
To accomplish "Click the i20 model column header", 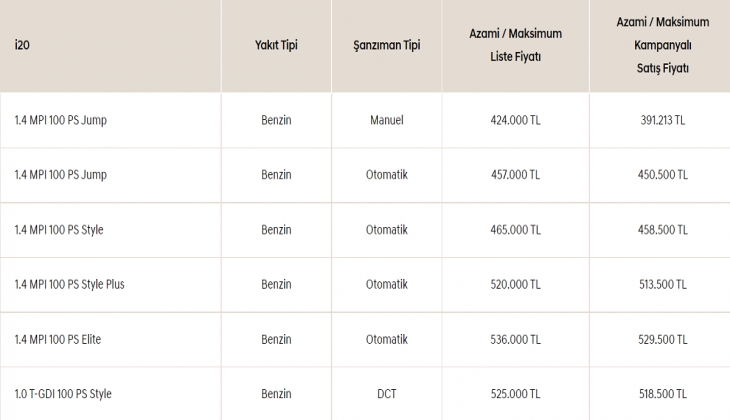I will 21,46.
